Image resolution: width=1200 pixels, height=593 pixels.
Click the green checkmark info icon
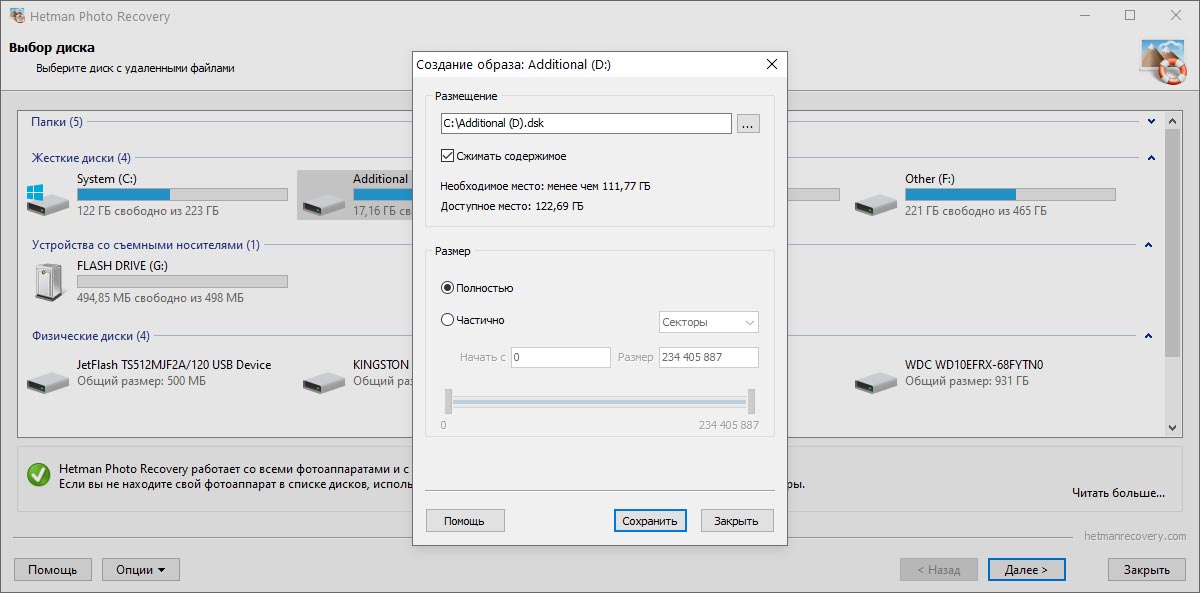pyautogui.click(x=39, y=474)
